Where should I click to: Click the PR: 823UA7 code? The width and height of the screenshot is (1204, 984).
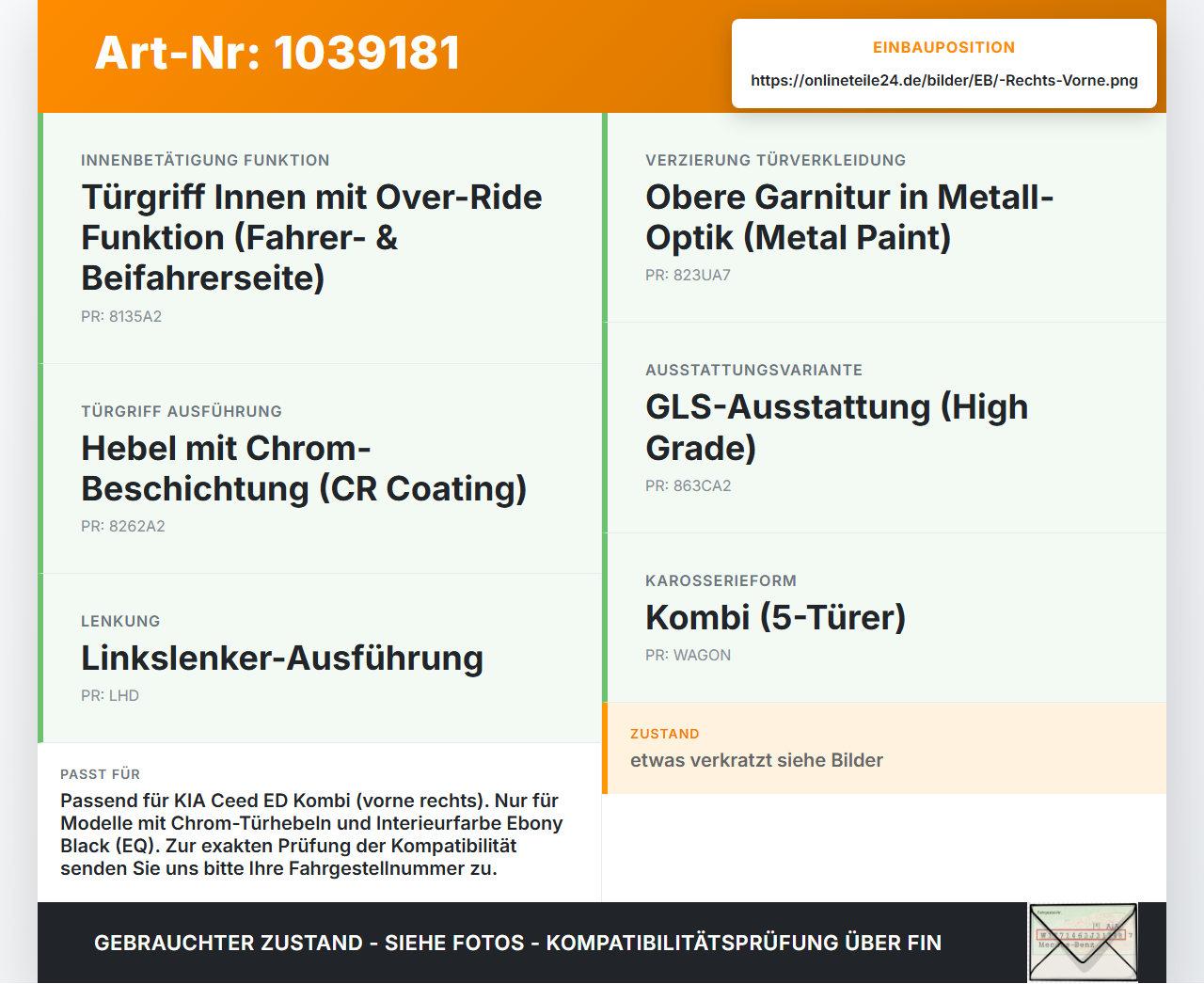click(x=688, y=275)
